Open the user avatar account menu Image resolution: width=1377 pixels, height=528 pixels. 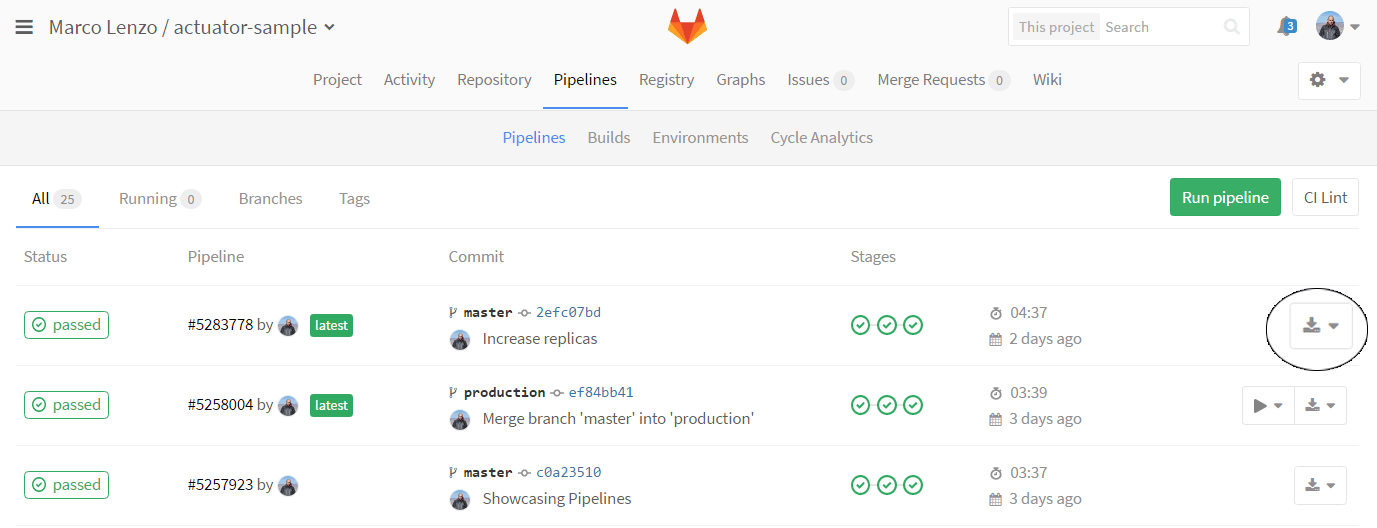coord(1338,26)
